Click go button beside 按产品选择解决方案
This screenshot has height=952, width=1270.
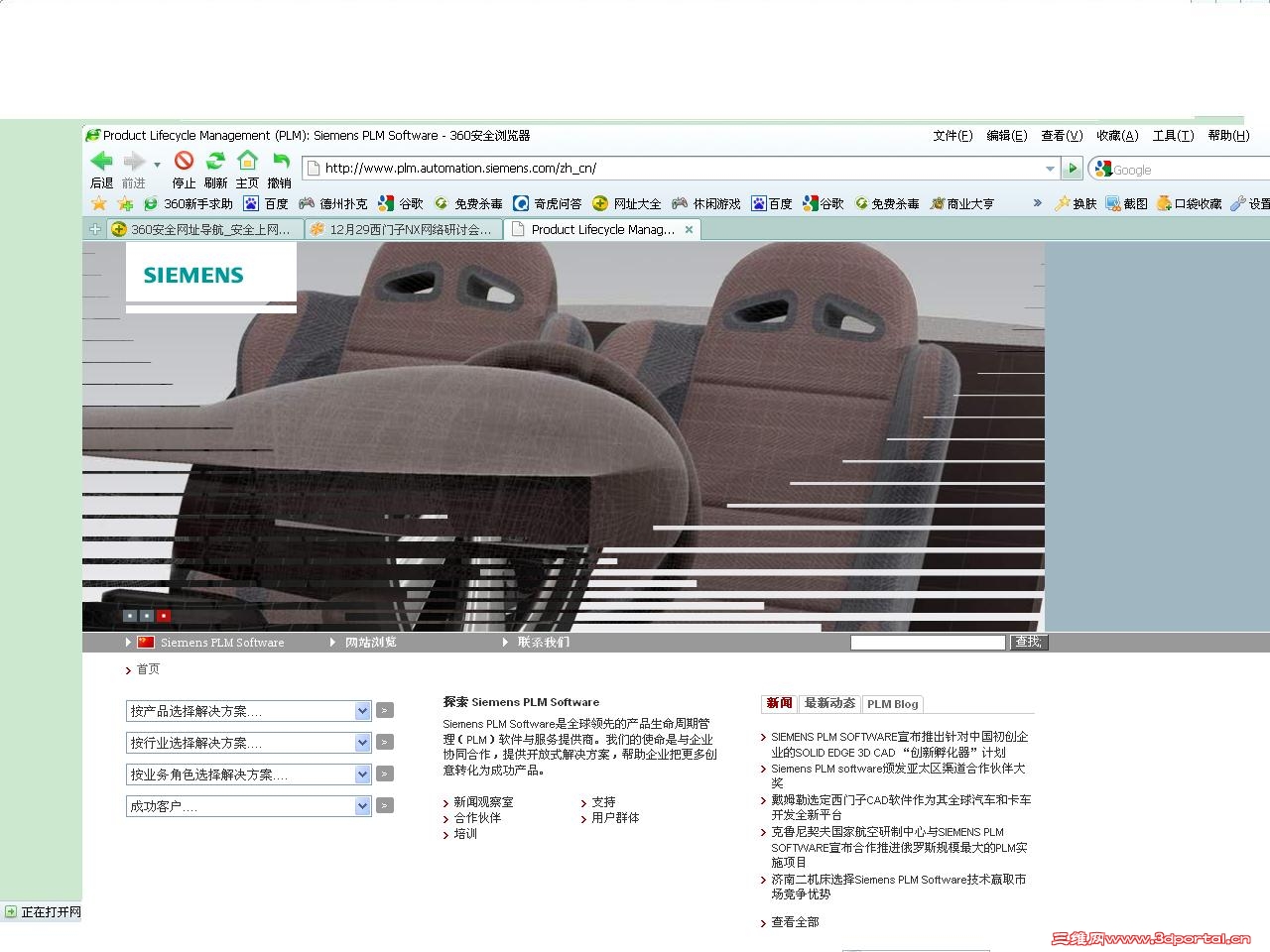click(385, 710)
